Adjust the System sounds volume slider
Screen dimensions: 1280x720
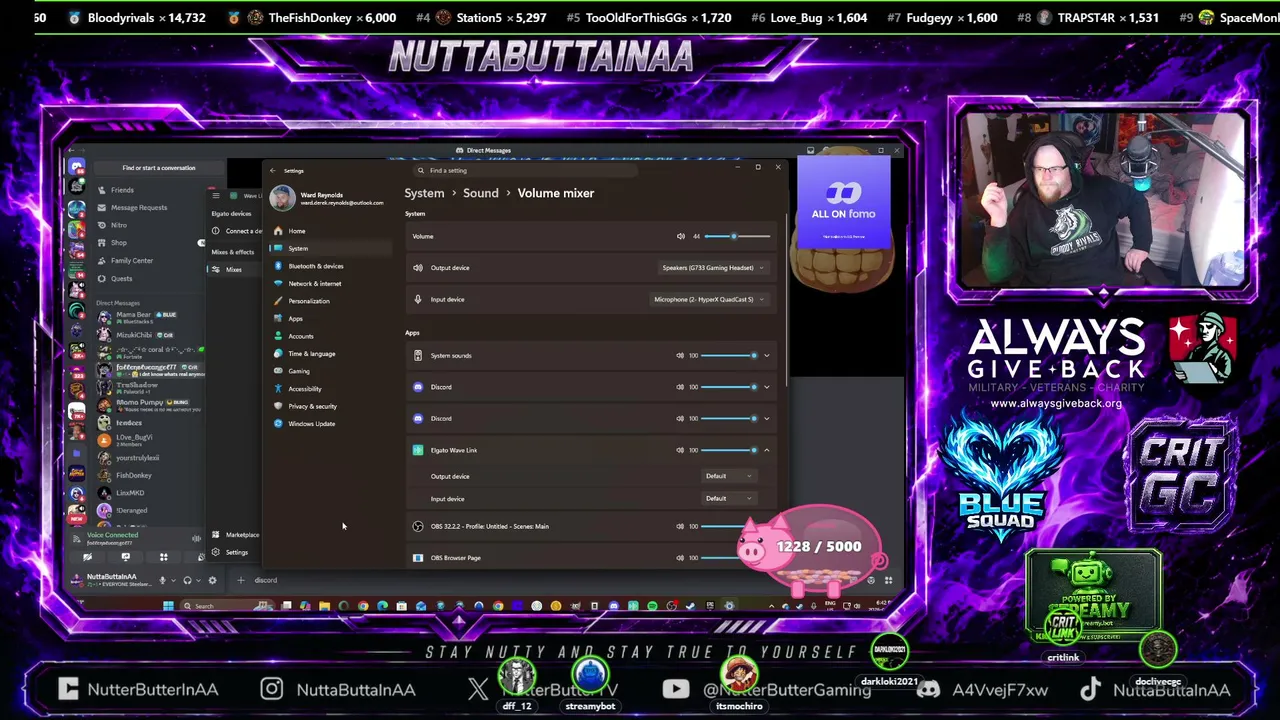pyautogui.click(x=729, y=355)
